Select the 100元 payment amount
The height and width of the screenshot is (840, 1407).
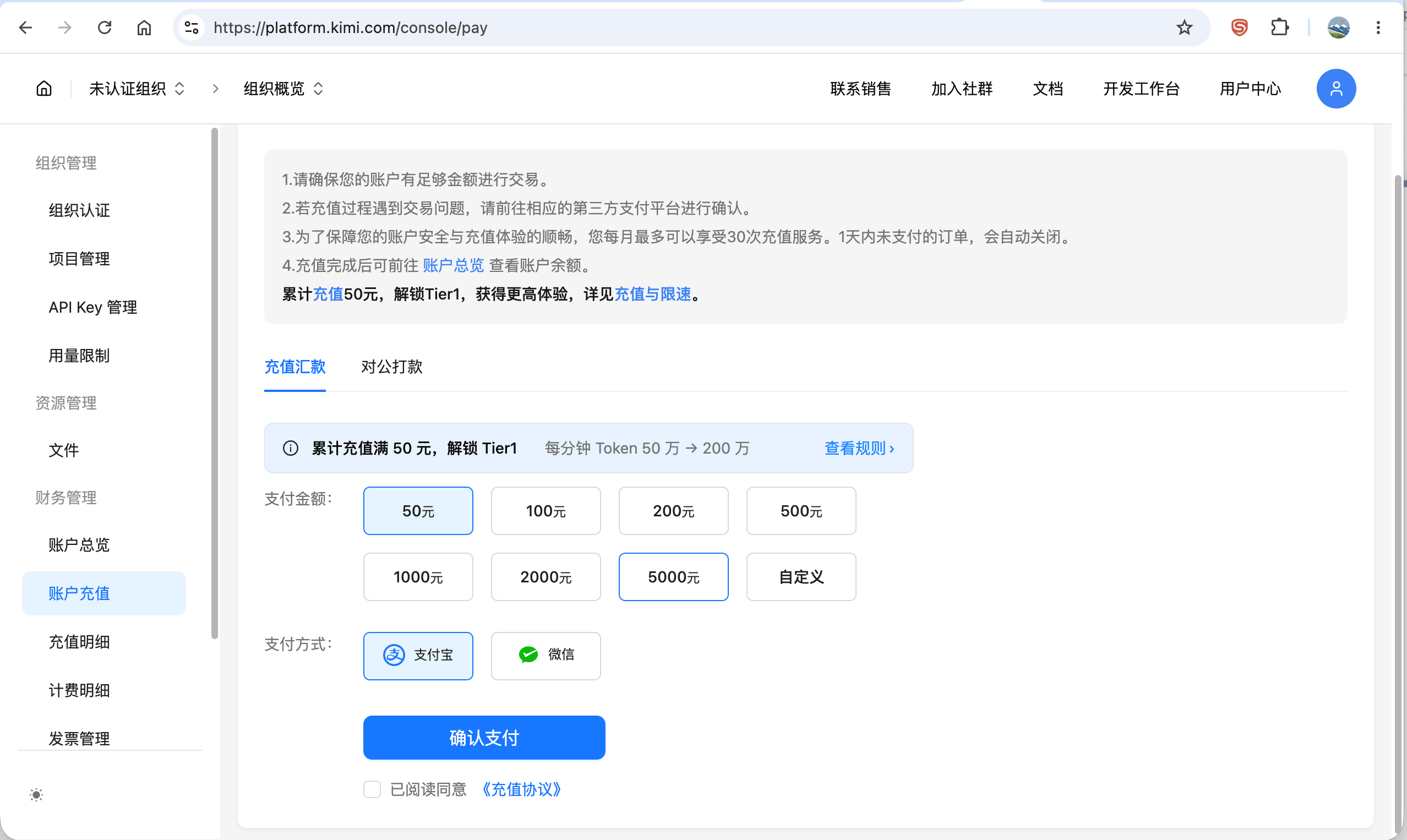coord(546,511)
